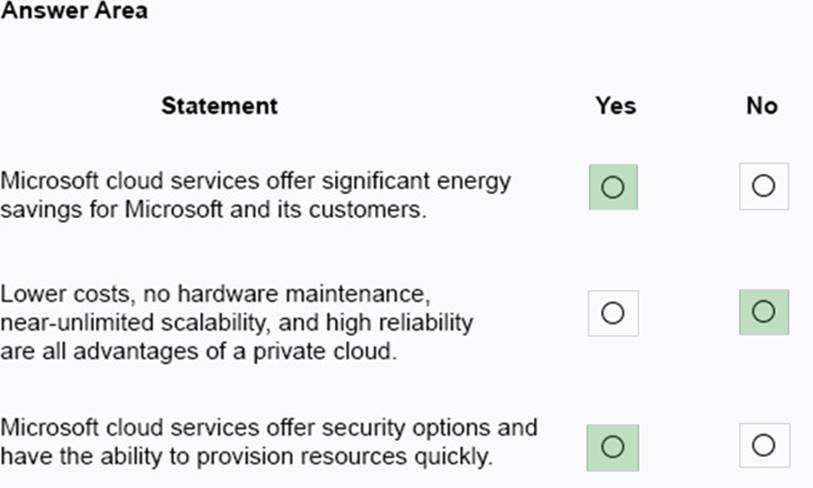813x488 pixels.
Task: Click 'private cloud' in the second statement
Action: [x=324, y=352]
